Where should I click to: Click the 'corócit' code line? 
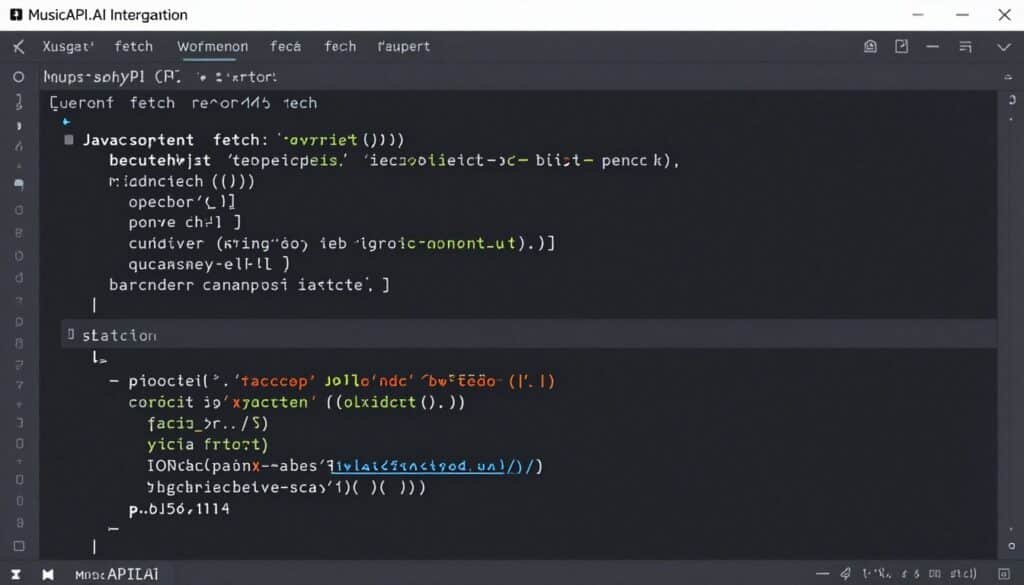point(296,402)
